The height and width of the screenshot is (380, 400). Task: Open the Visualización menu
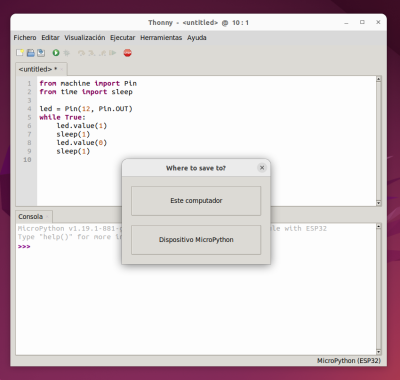pyautogui.click(x=85, y=38)
